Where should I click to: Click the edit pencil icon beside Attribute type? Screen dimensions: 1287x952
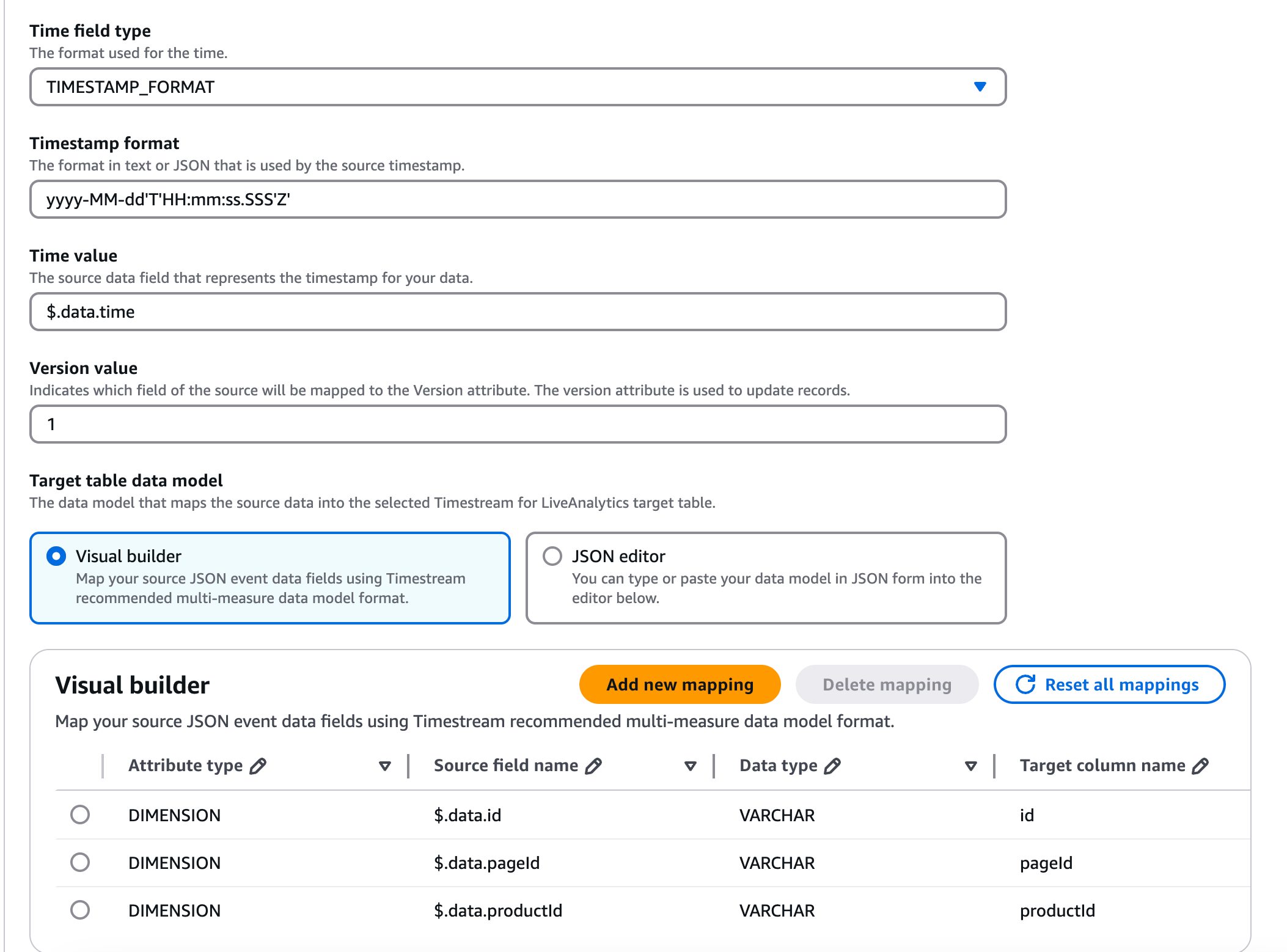click(258, 766)
